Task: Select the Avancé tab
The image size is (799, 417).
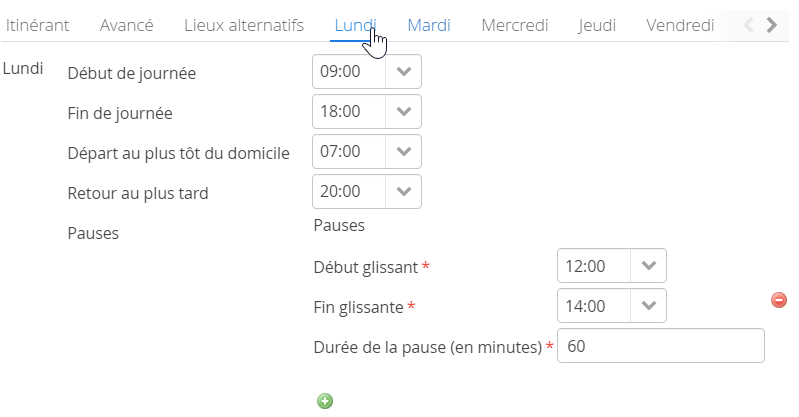Action: tap(126, 25)
